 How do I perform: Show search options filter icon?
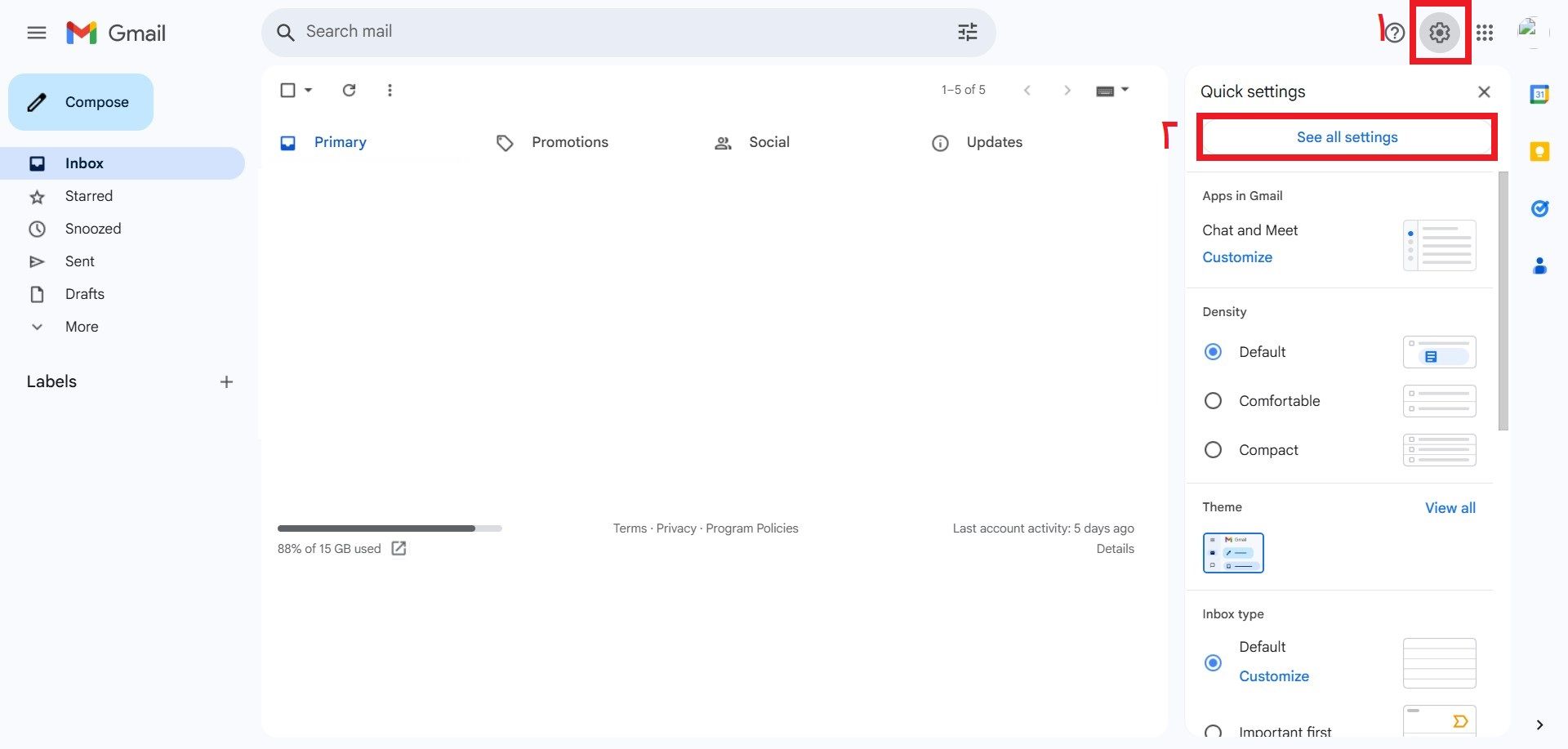(x=967, y=32)
